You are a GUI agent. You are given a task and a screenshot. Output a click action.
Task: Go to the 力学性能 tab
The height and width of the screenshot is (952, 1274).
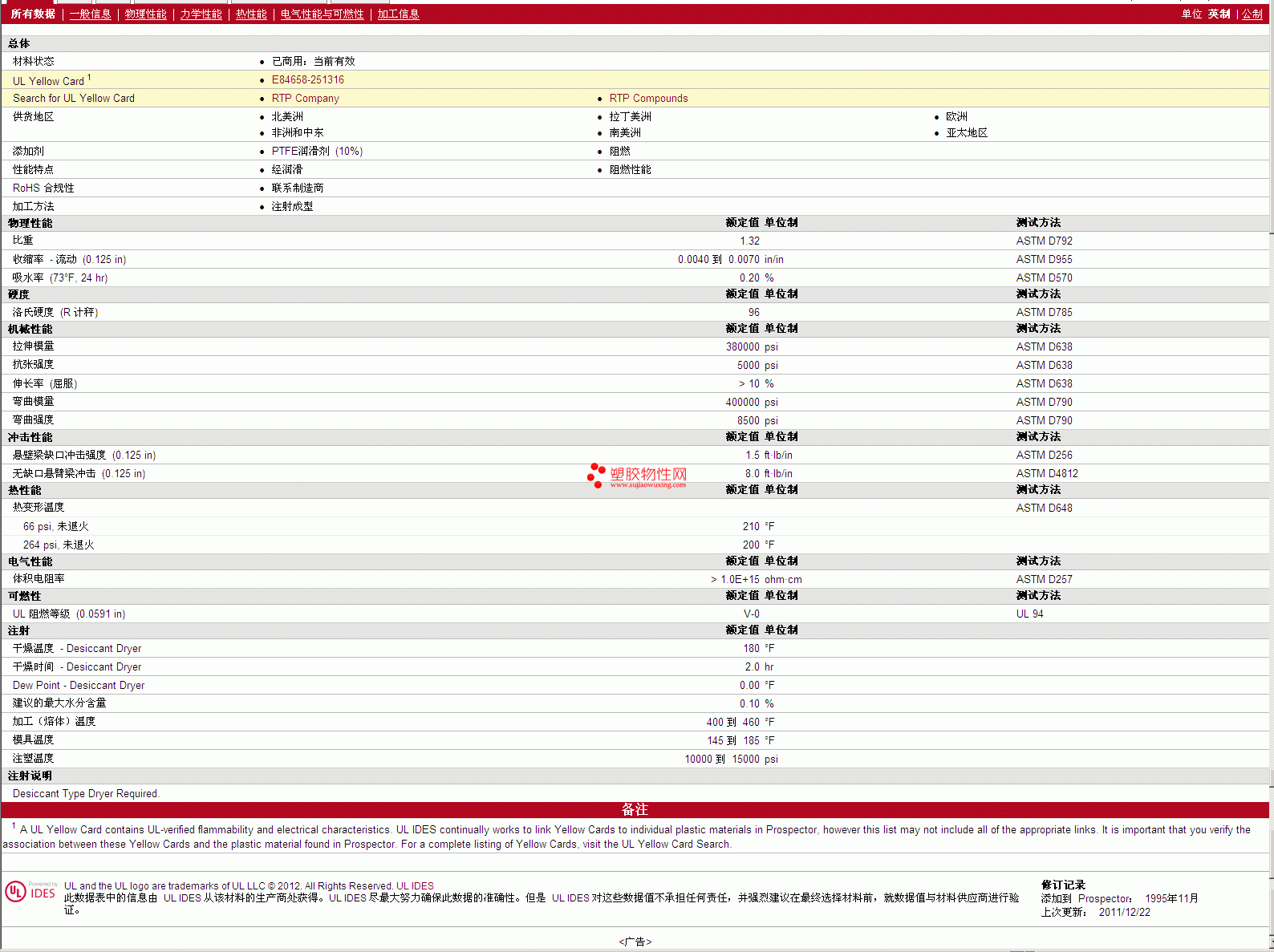point(201,14)
